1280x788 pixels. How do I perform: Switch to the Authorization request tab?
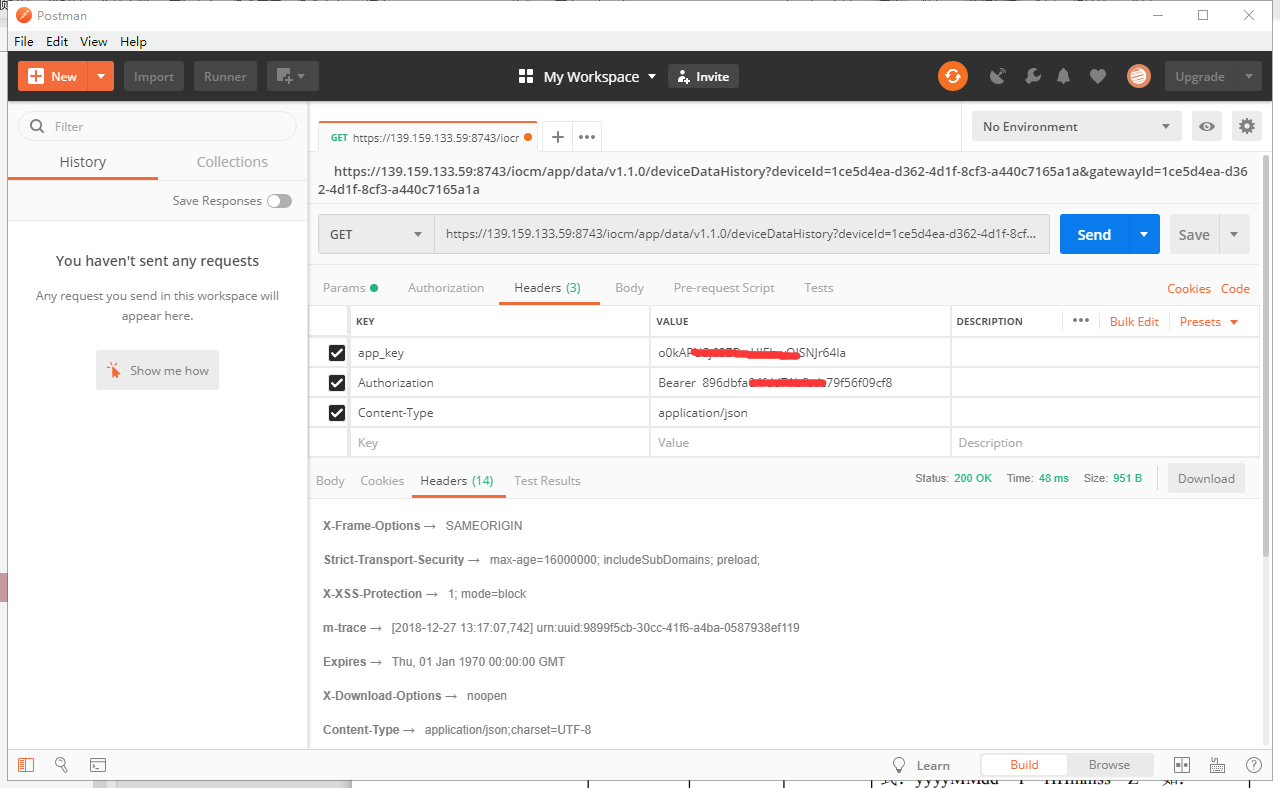446,287
